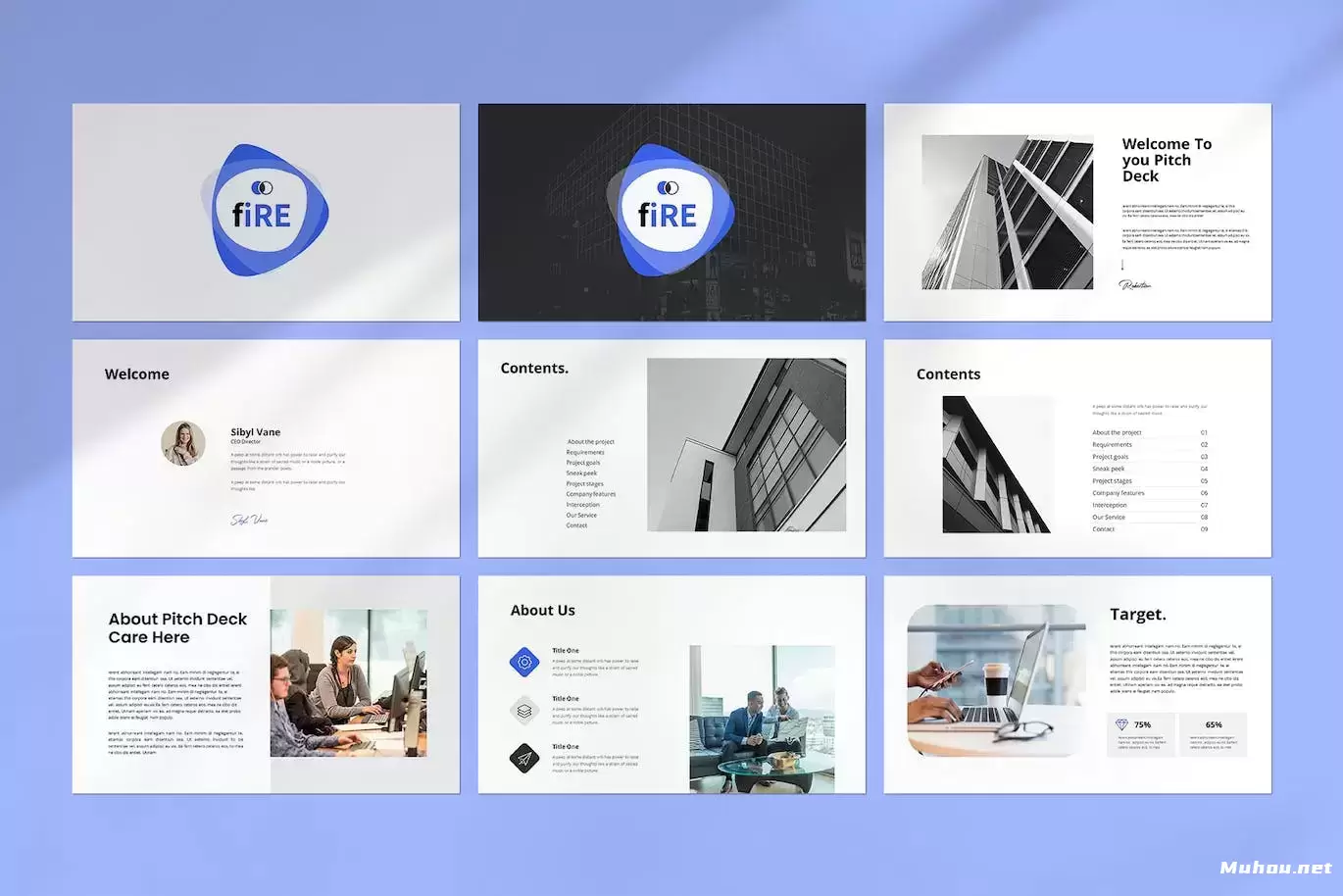Click the "Contents" heading on the numbered slide
The image size is (1343, 896).
click(948, 374)
